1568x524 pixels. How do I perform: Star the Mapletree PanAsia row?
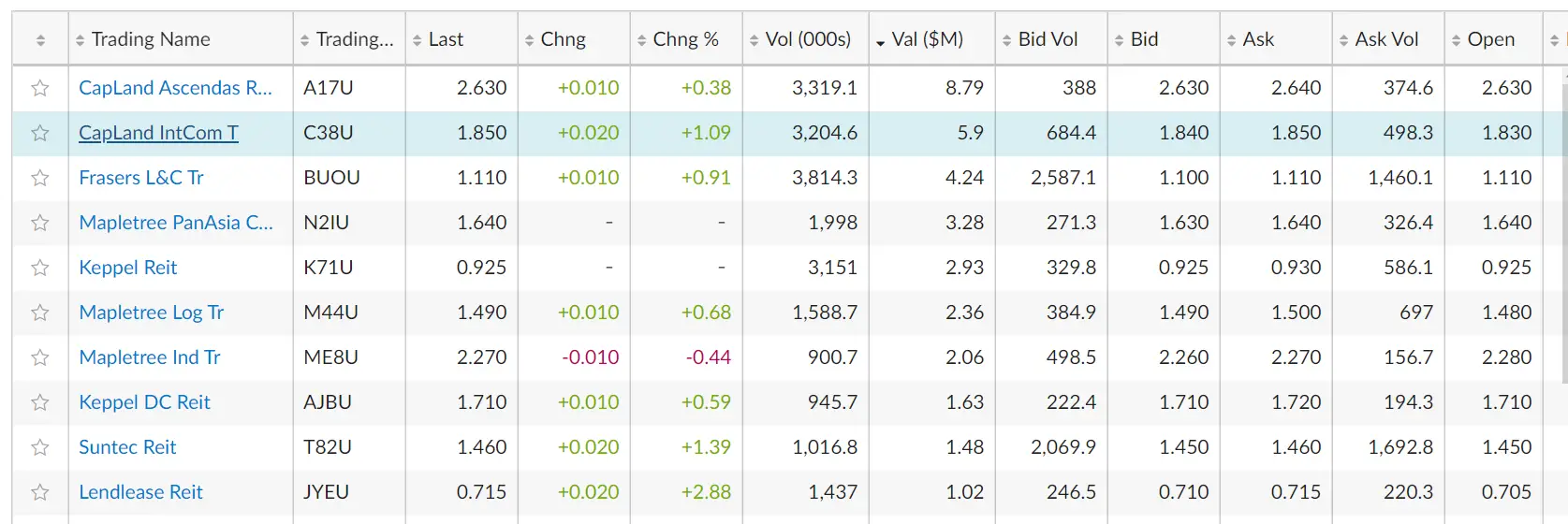(39, 223)
